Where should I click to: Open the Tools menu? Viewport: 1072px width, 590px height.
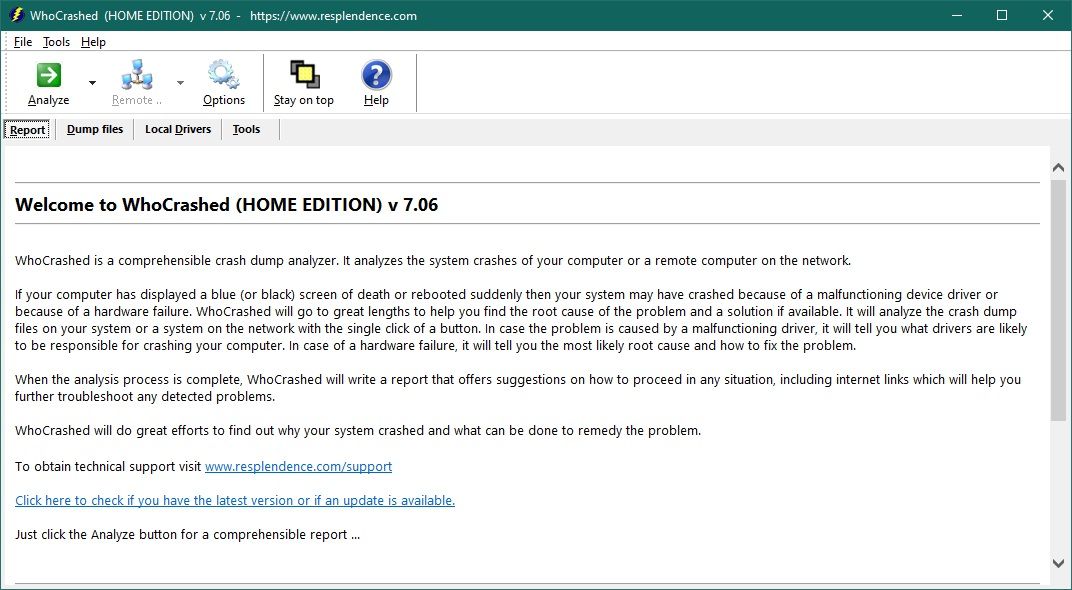pos(56,42)
